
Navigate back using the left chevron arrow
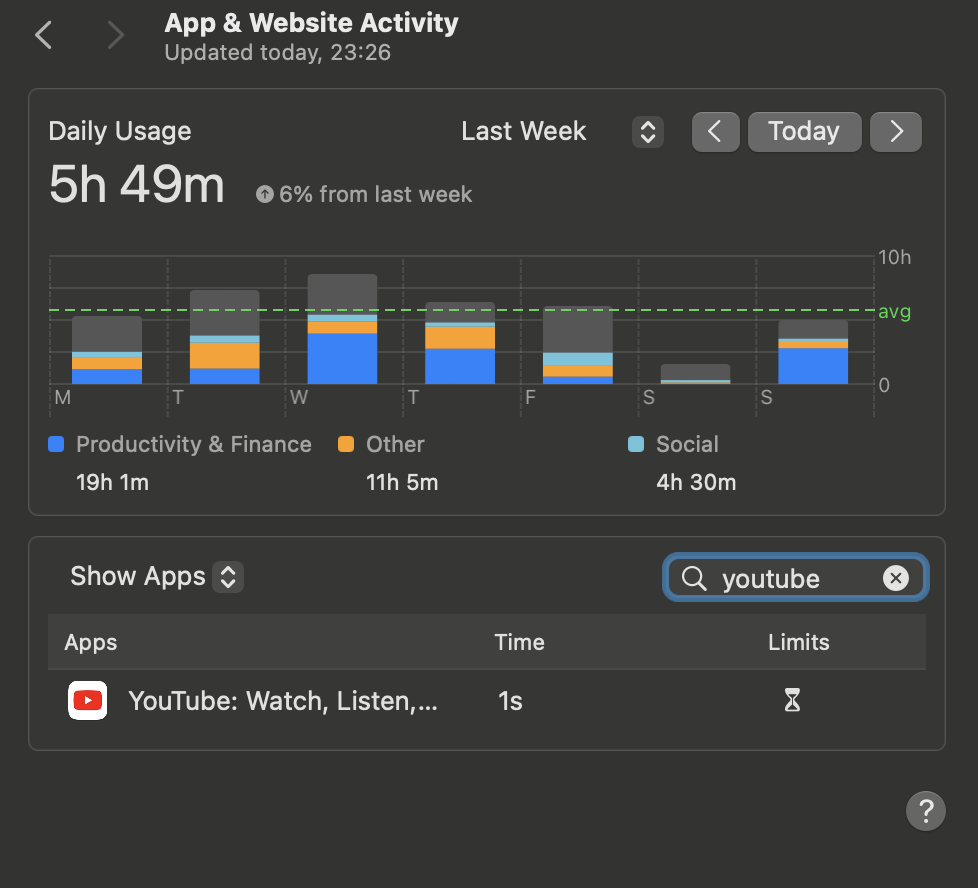[42, 34]
